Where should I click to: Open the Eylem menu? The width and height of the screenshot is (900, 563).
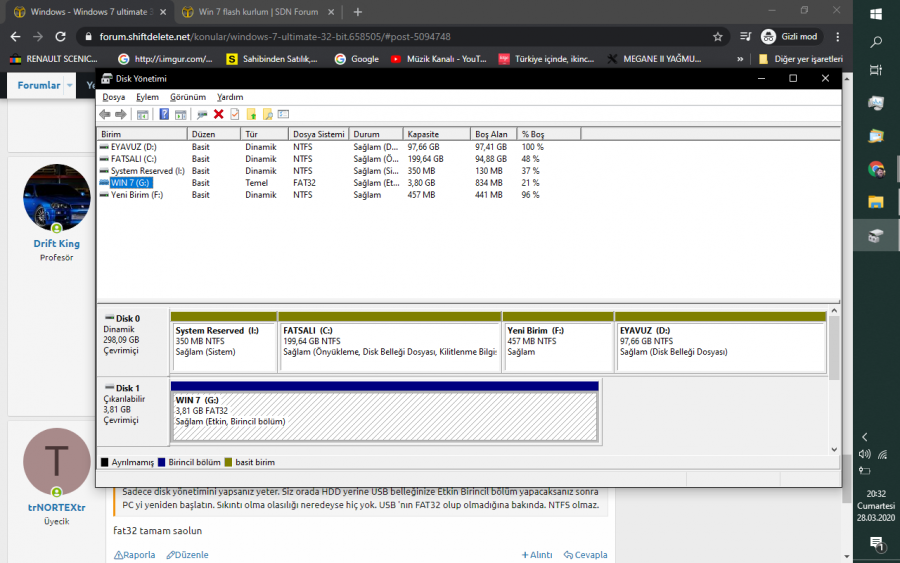(x=147, y=97)
